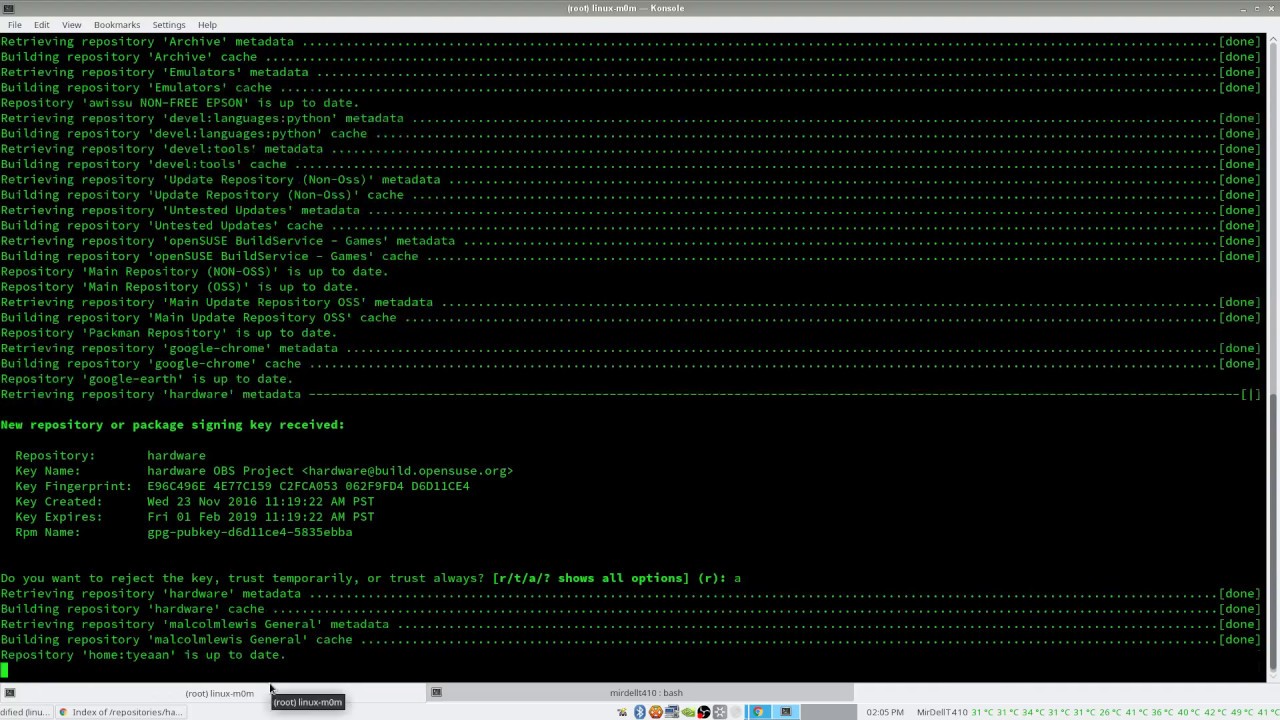Click the Konsole window icon in title bar
1280x720 pixels.
pos(9,8)
